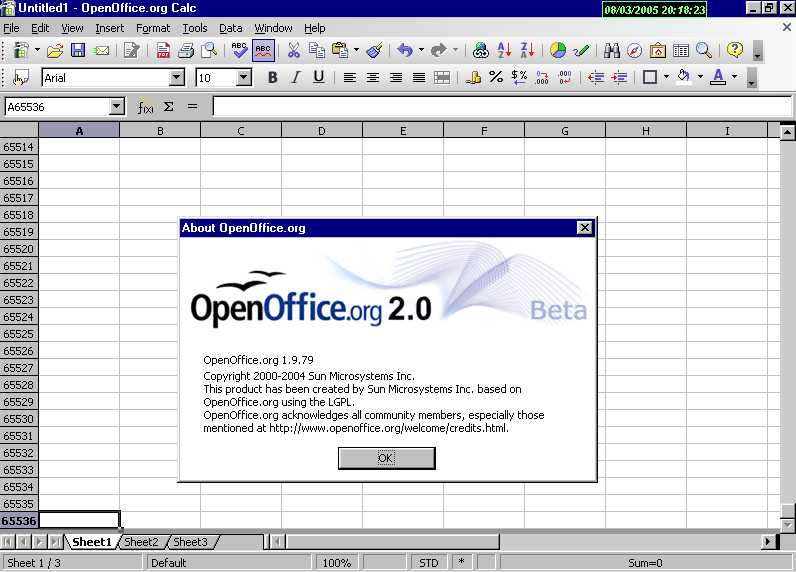This screenshot has height=572, width=796.
Task: Open the Name Box dropdown
Action: click(117, 107)
